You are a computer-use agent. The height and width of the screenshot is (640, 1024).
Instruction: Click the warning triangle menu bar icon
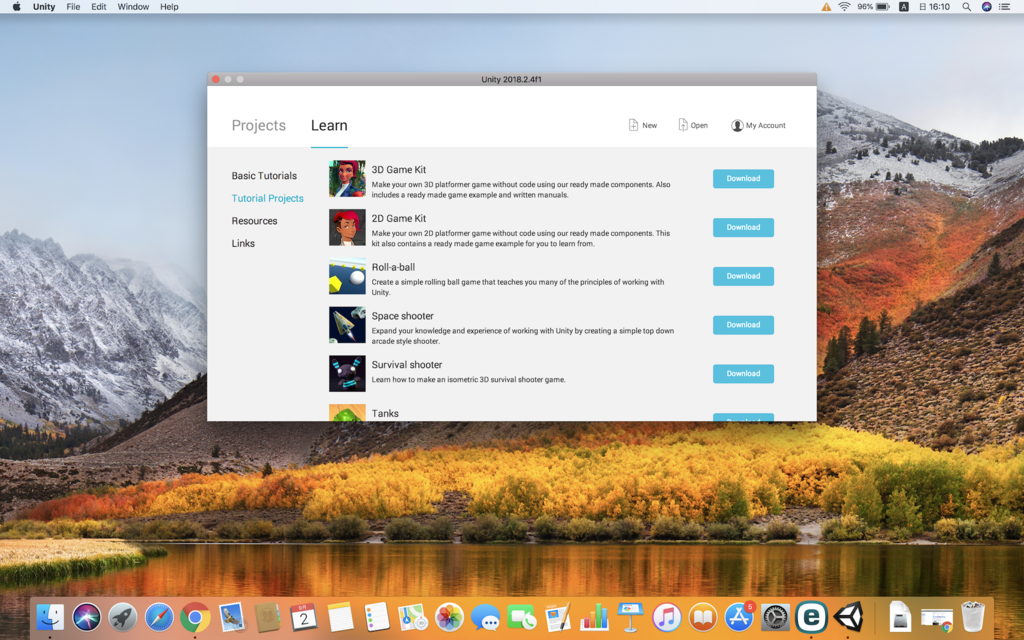[x=826, y=7]
